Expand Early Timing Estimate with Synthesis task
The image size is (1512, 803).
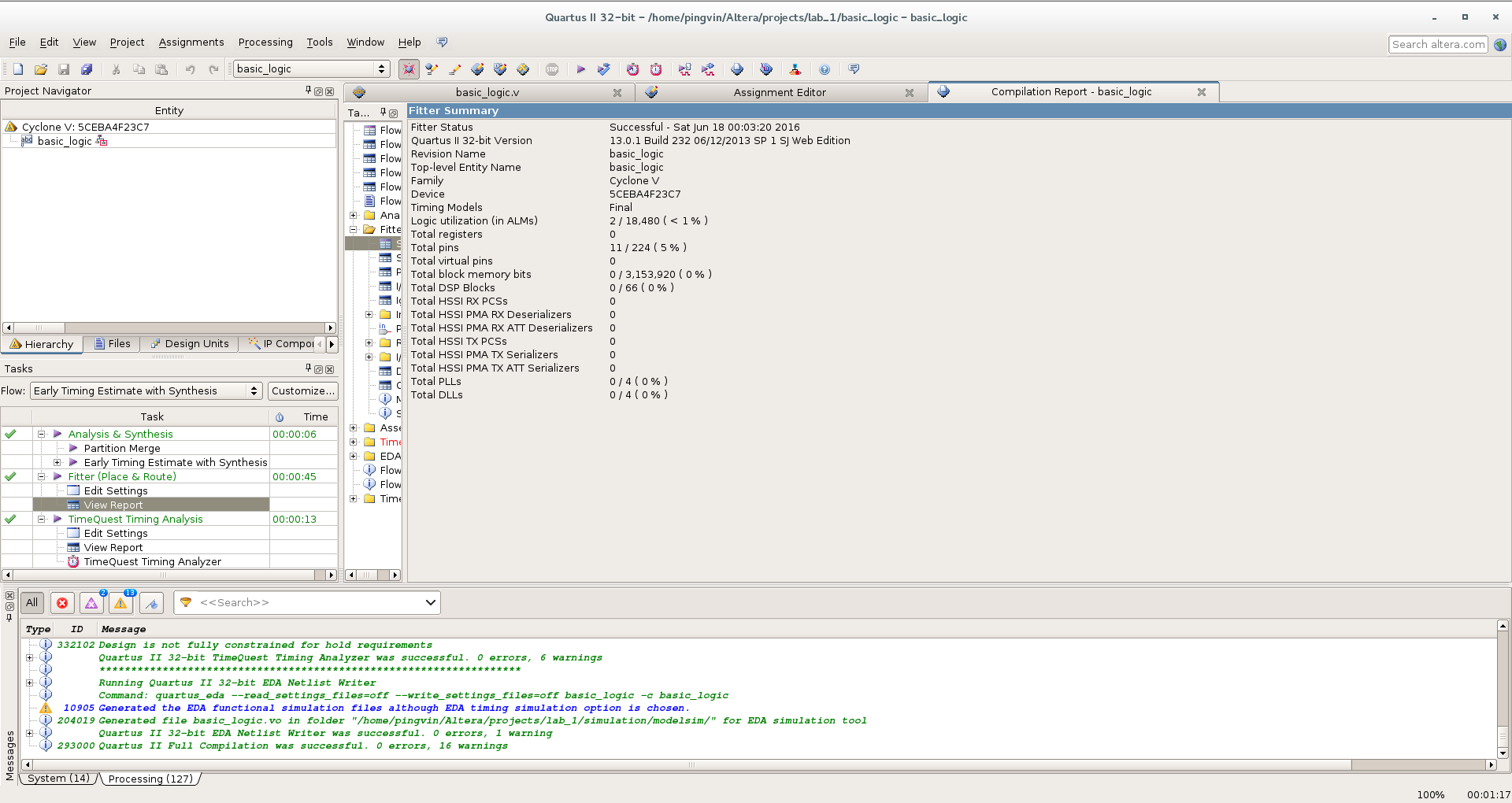coord(57,462)
